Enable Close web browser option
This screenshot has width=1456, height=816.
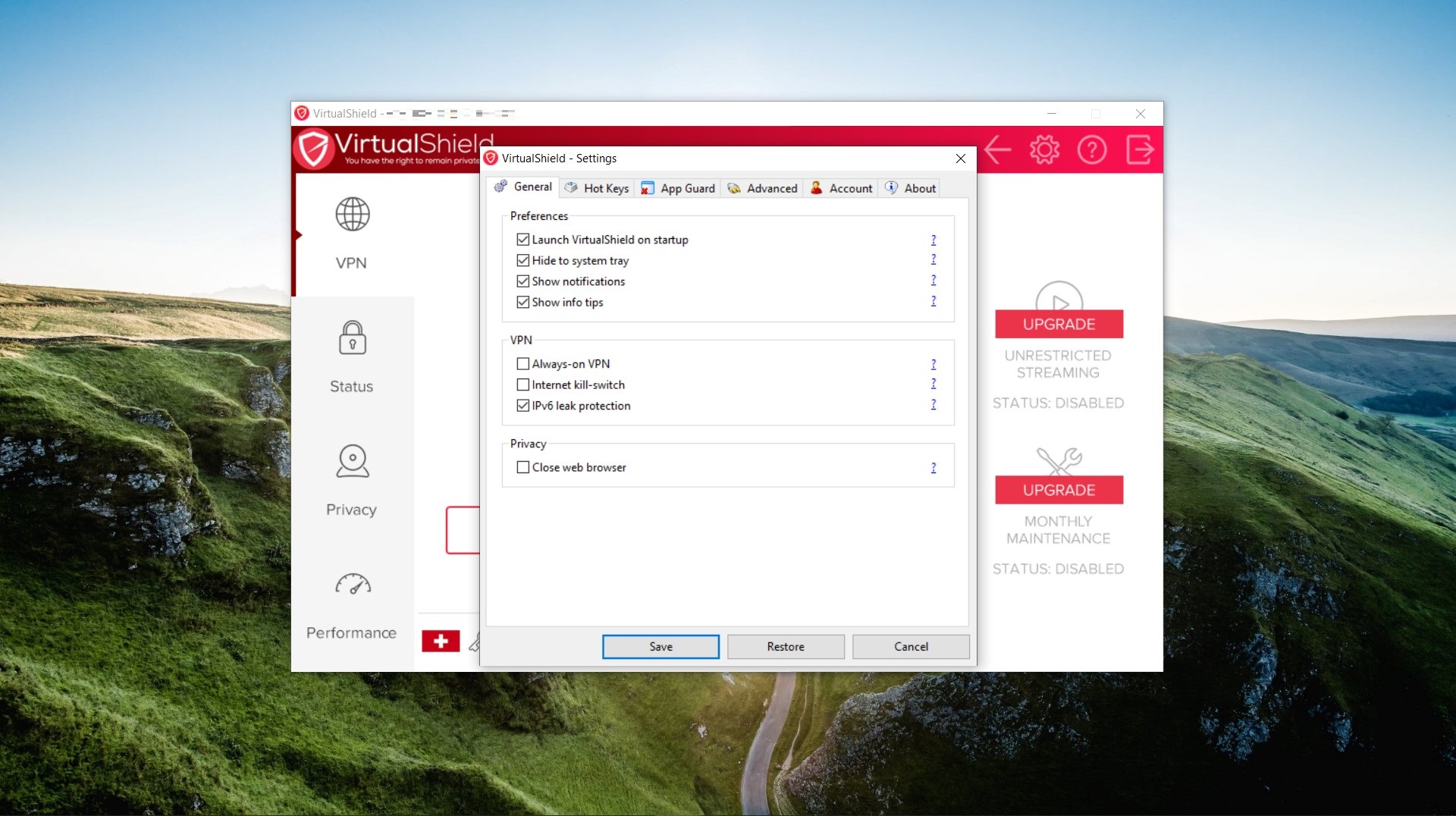(522, 467)
